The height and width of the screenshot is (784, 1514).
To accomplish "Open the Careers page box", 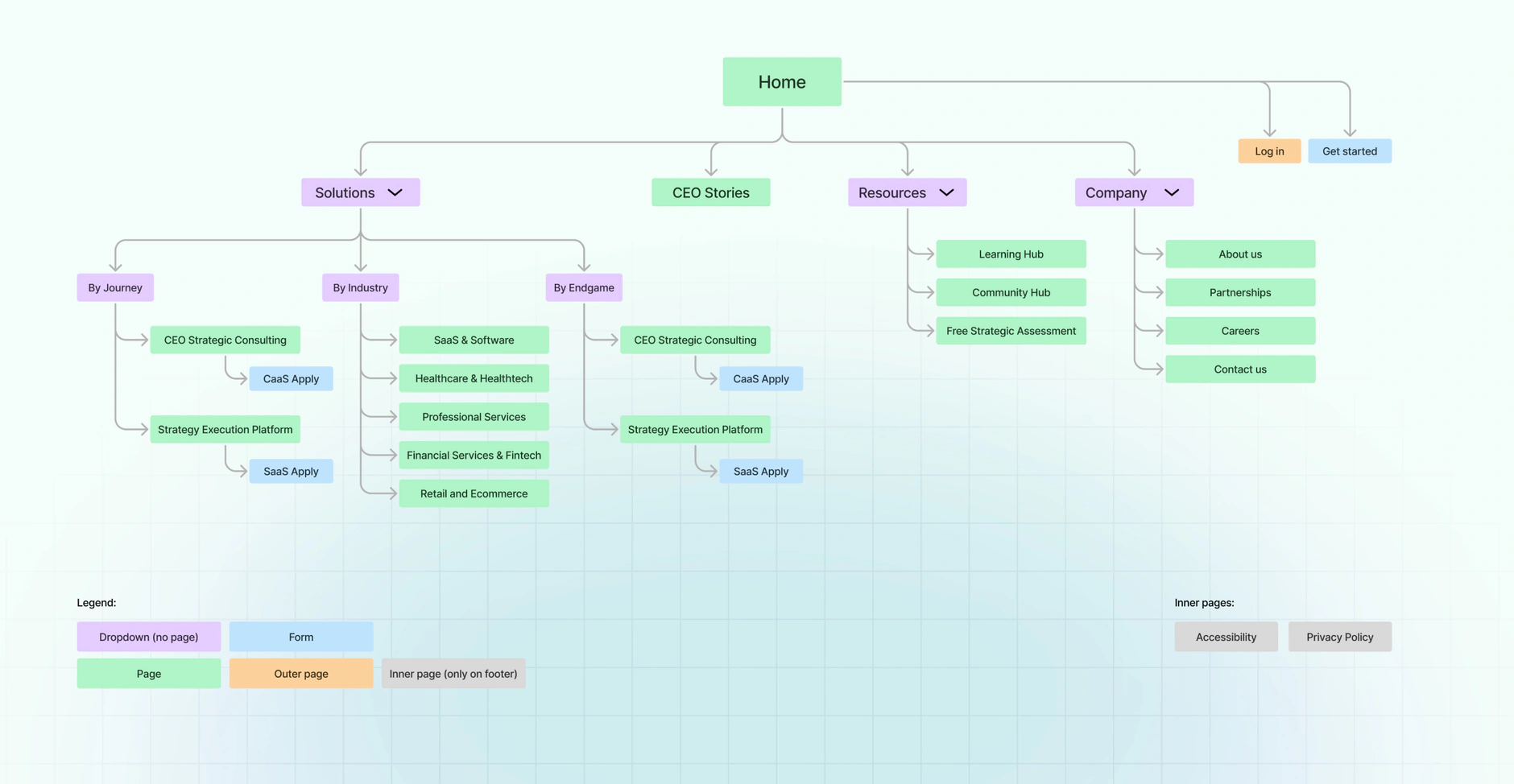I will coord(1240,331).
